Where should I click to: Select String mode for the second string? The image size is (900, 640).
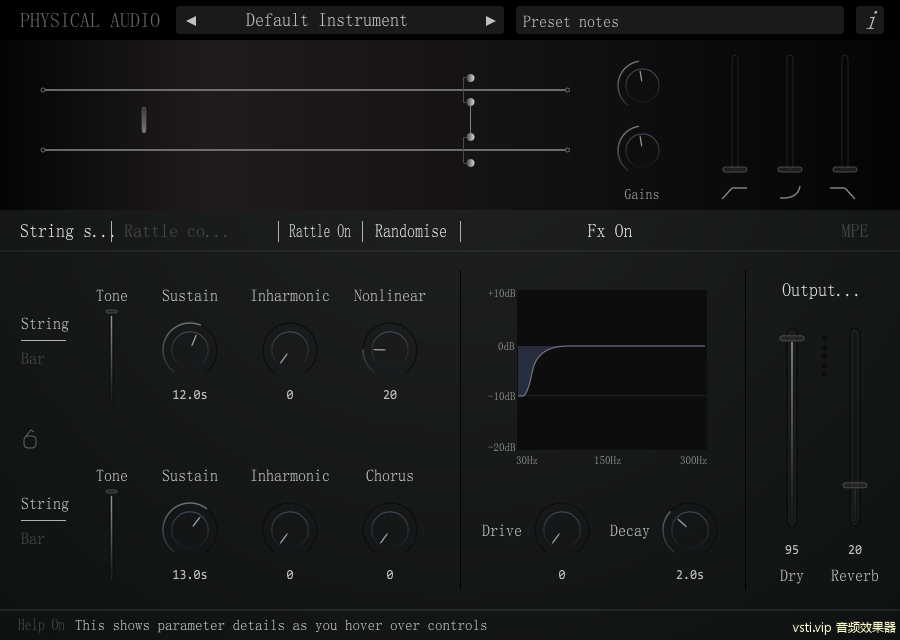coord(45,504)
